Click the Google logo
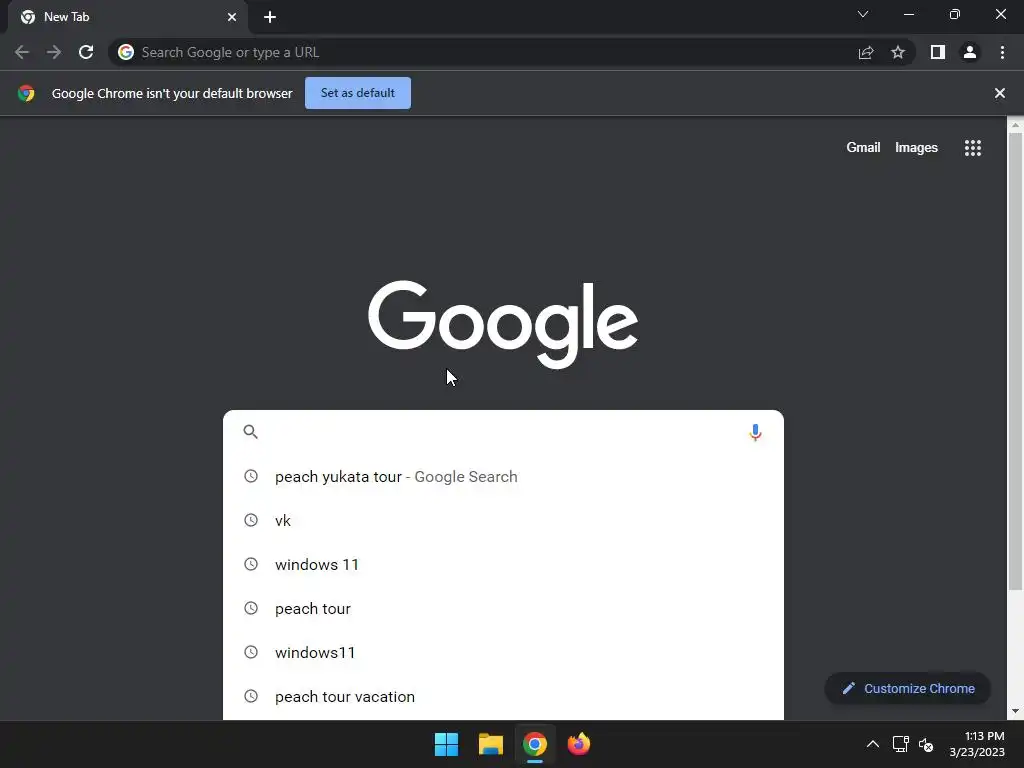The image size is (1024, 768). coord(503,325)
